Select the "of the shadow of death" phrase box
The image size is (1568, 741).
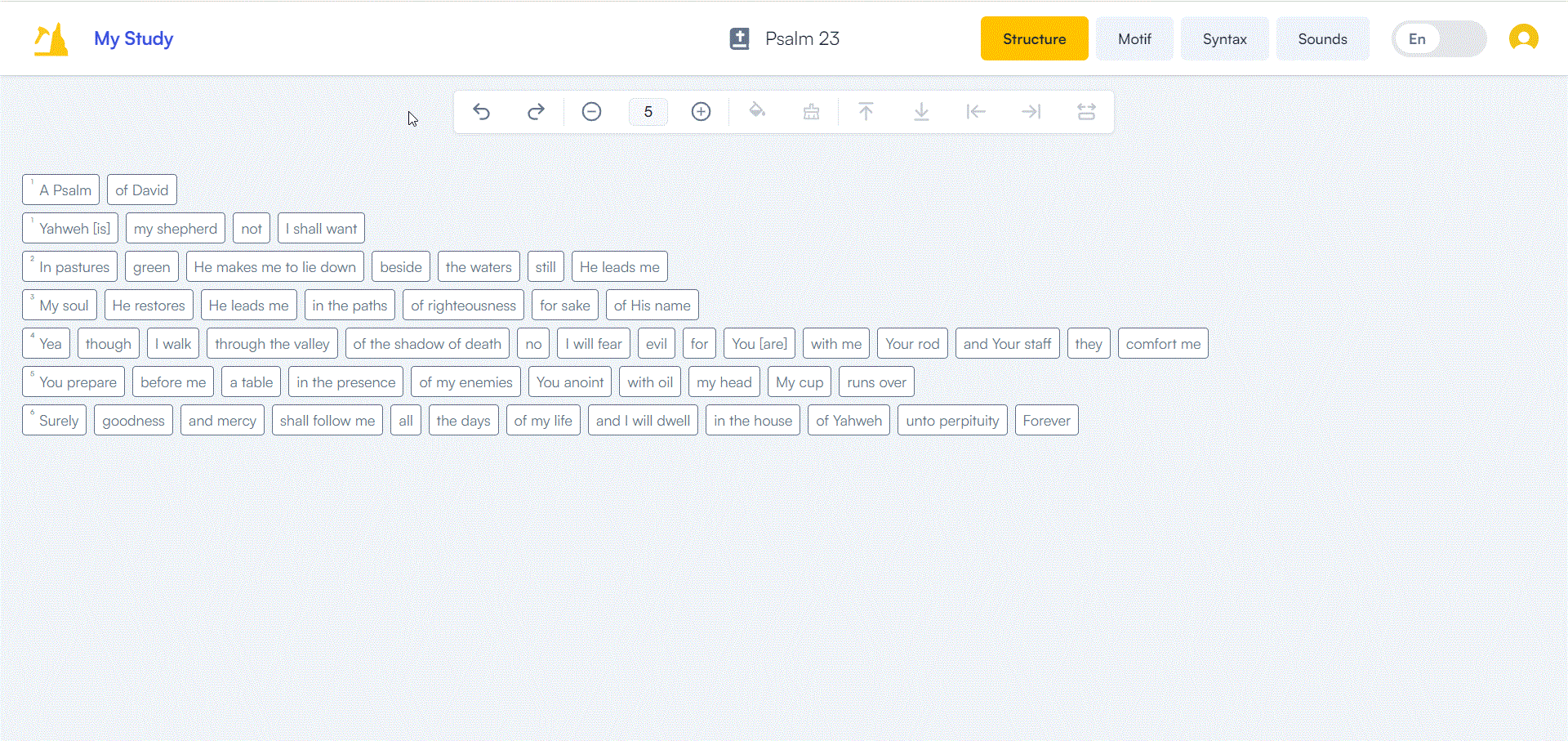pyautogui.click(x=427, y=344)
